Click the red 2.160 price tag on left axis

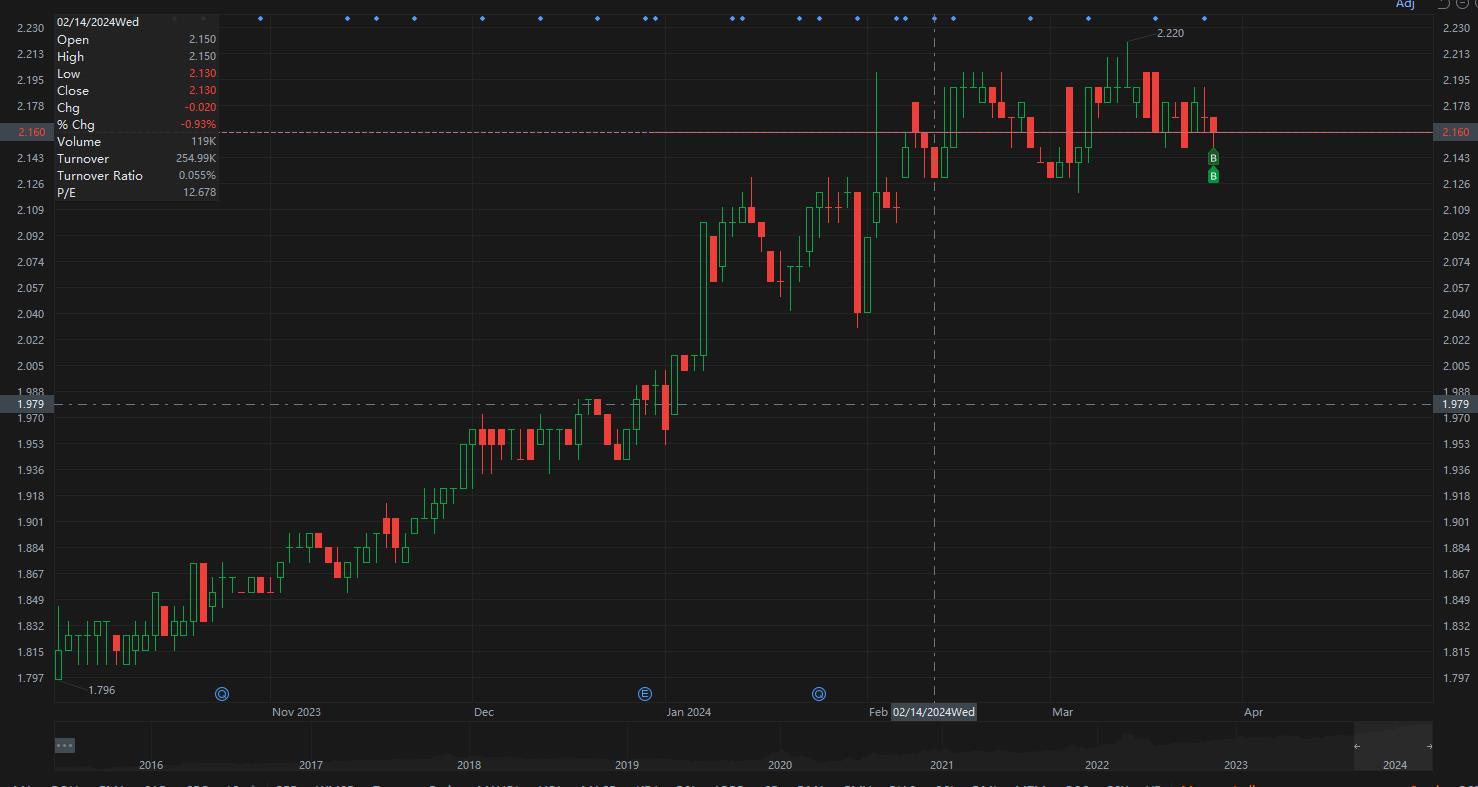coord(27,132)
